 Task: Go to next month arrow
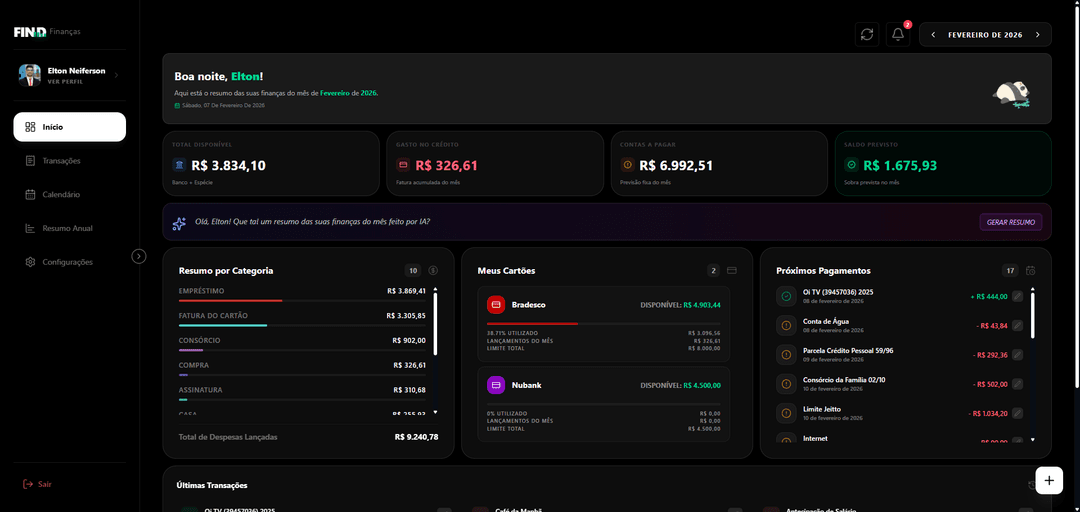click(1037, 34)
